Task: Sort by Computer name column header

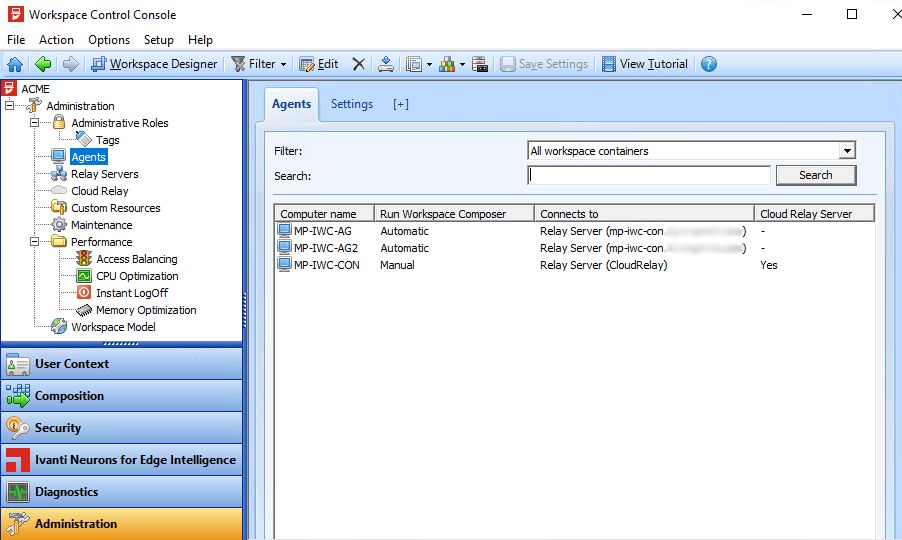Action: pos(324,214)
